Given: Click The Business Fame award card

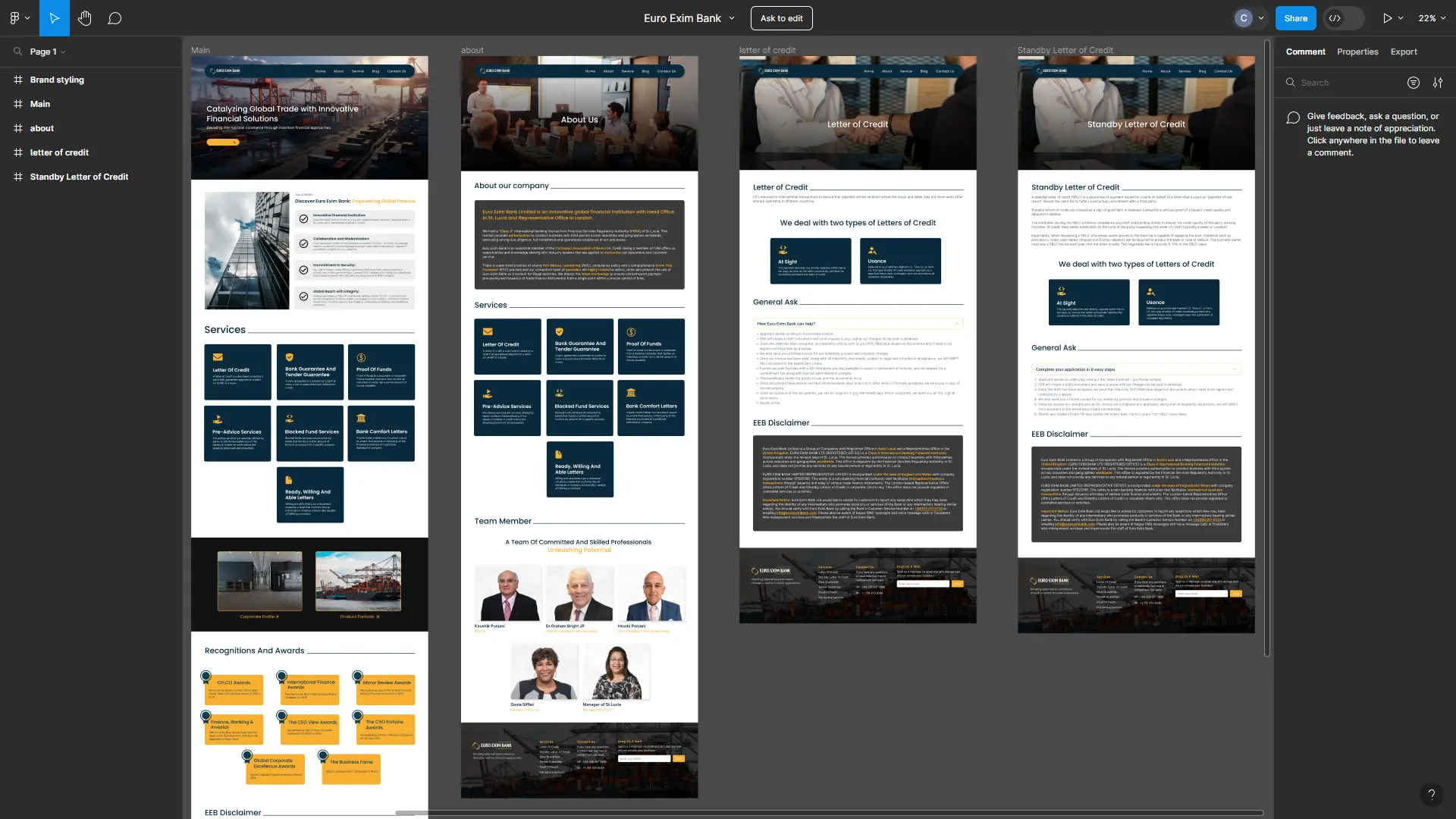Looking at the screenshot, I should [351, 768].
